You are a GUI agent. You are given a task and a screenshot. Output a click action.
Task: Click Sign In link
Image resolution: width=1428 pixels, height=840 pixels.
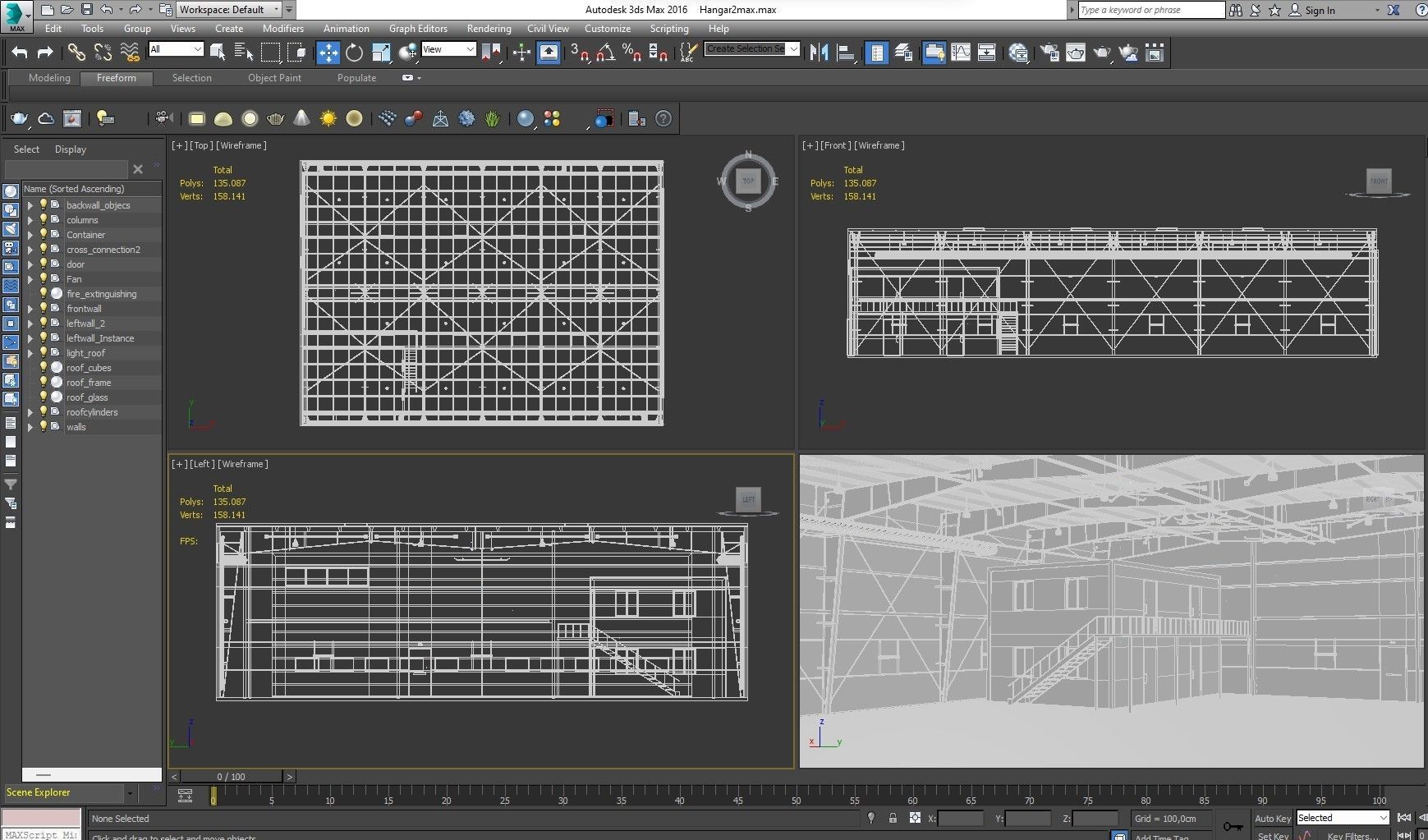pos(1320,11)
